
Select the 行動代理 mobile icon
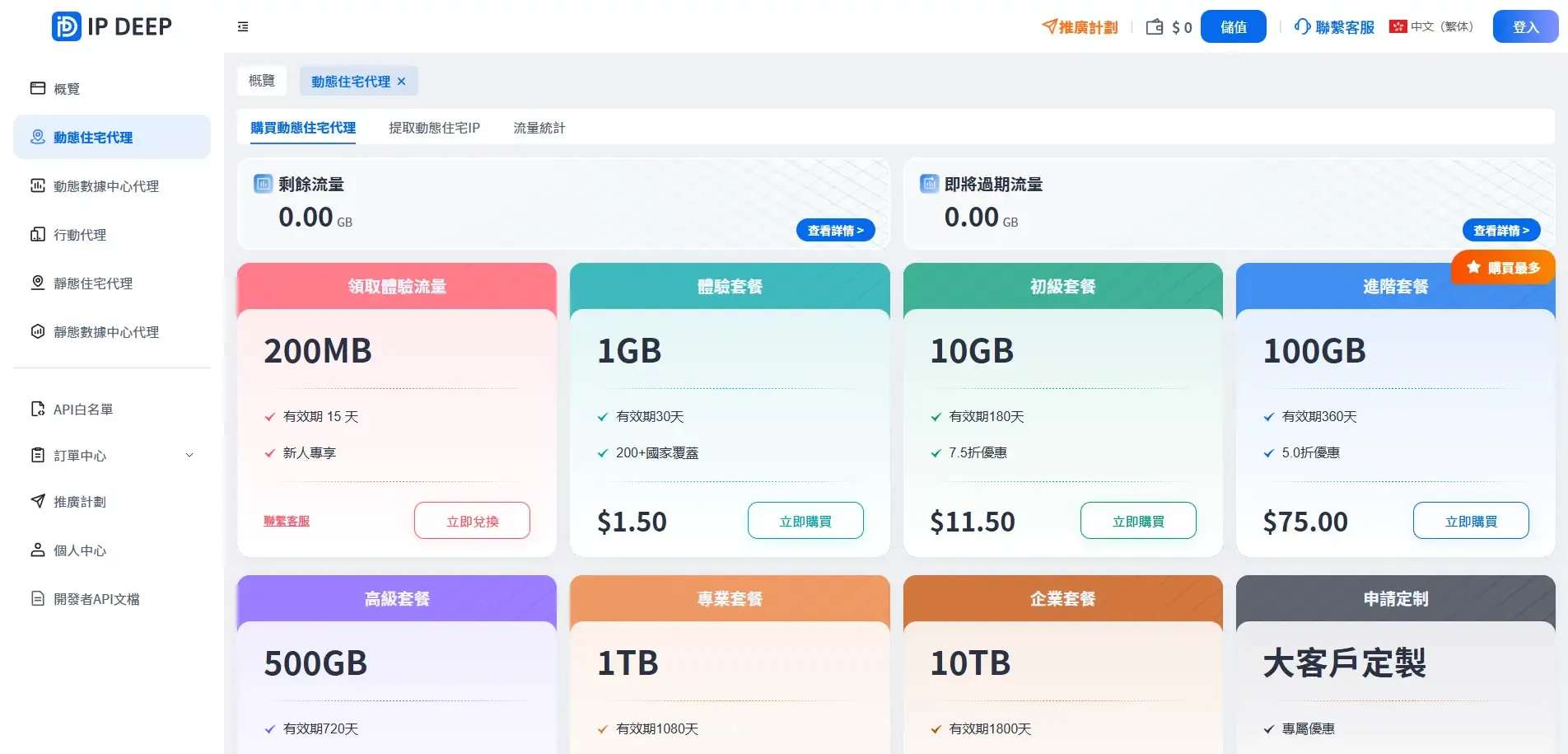click(38, 234)
